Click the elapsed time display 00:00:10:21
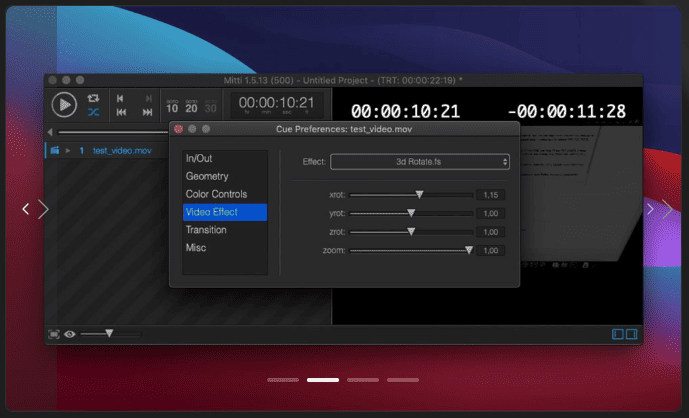The image size is (689, 418). [405, 112]
